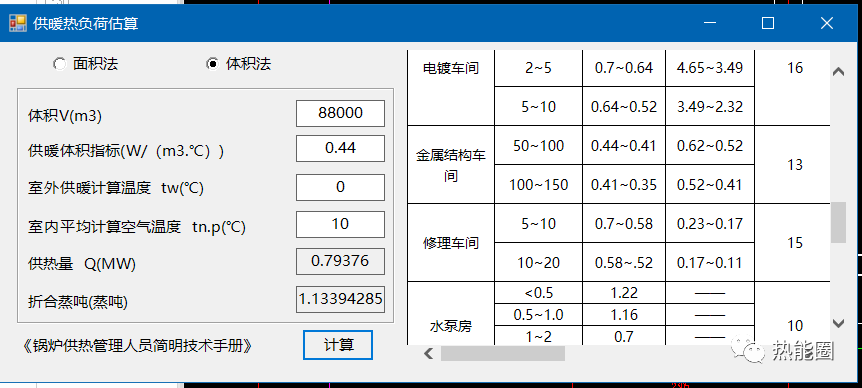Viewport: 862px width, 388px height.
Task: Click the 0.52~0.41 table cell
Action: (710, 185)
